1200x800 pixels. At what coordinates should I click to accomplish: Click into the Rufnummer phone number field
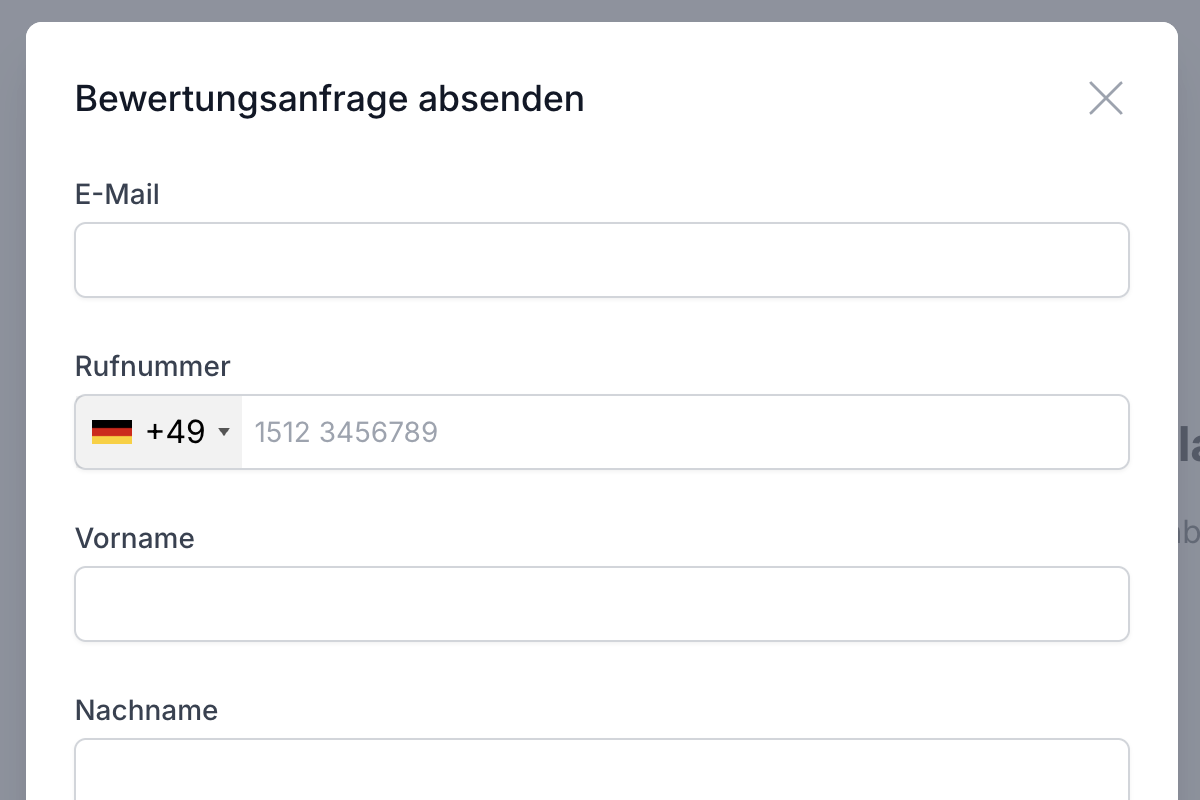coord(684,432)
